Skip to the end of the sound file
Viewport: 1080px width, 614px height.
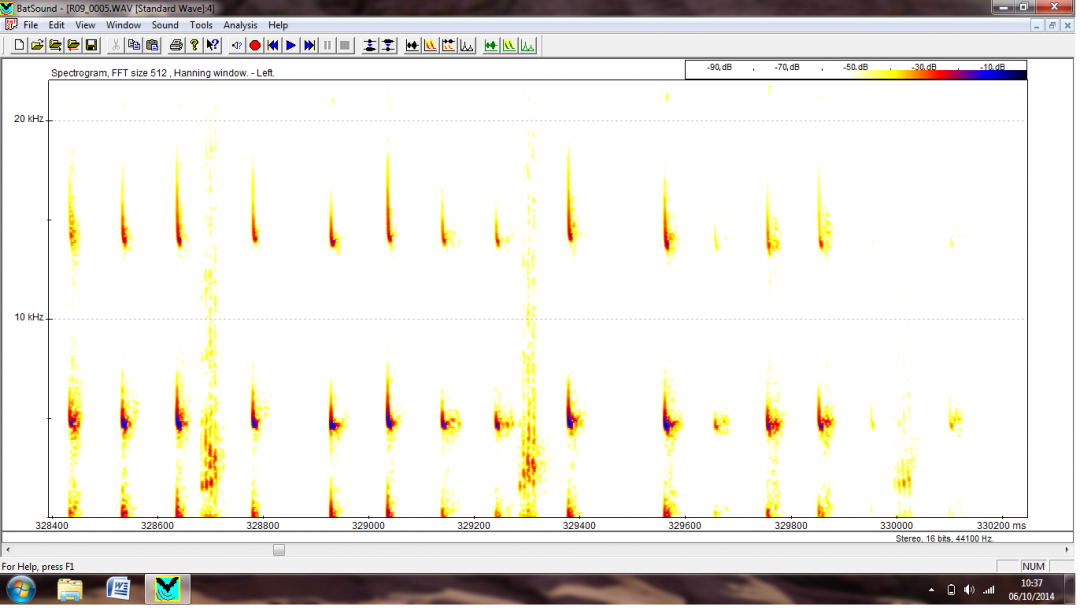[x=309, y=45]
